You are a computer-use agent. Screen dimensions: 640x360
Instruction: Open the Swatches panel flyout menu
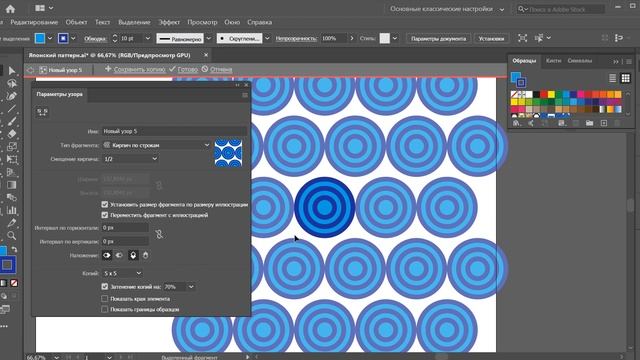629,62
